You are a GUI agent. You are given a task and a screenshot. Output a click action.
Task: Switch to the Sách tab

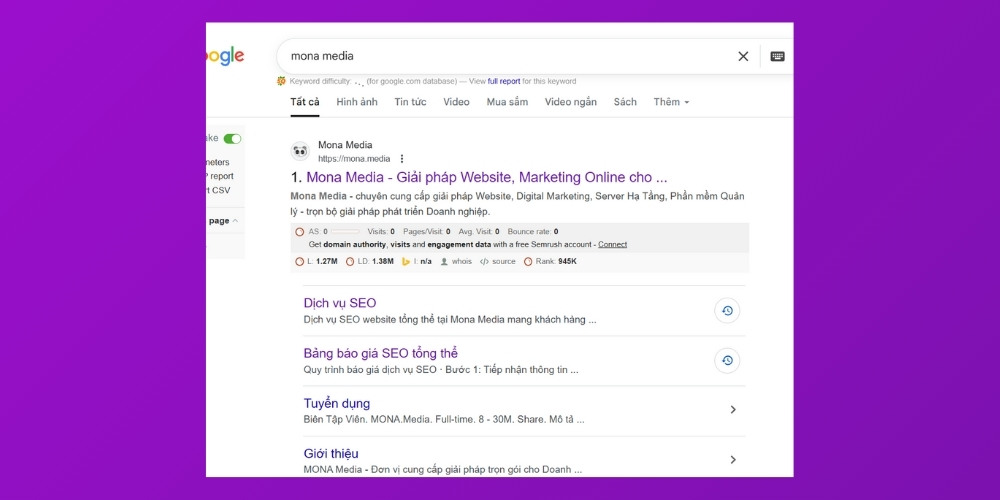[625, 102]
